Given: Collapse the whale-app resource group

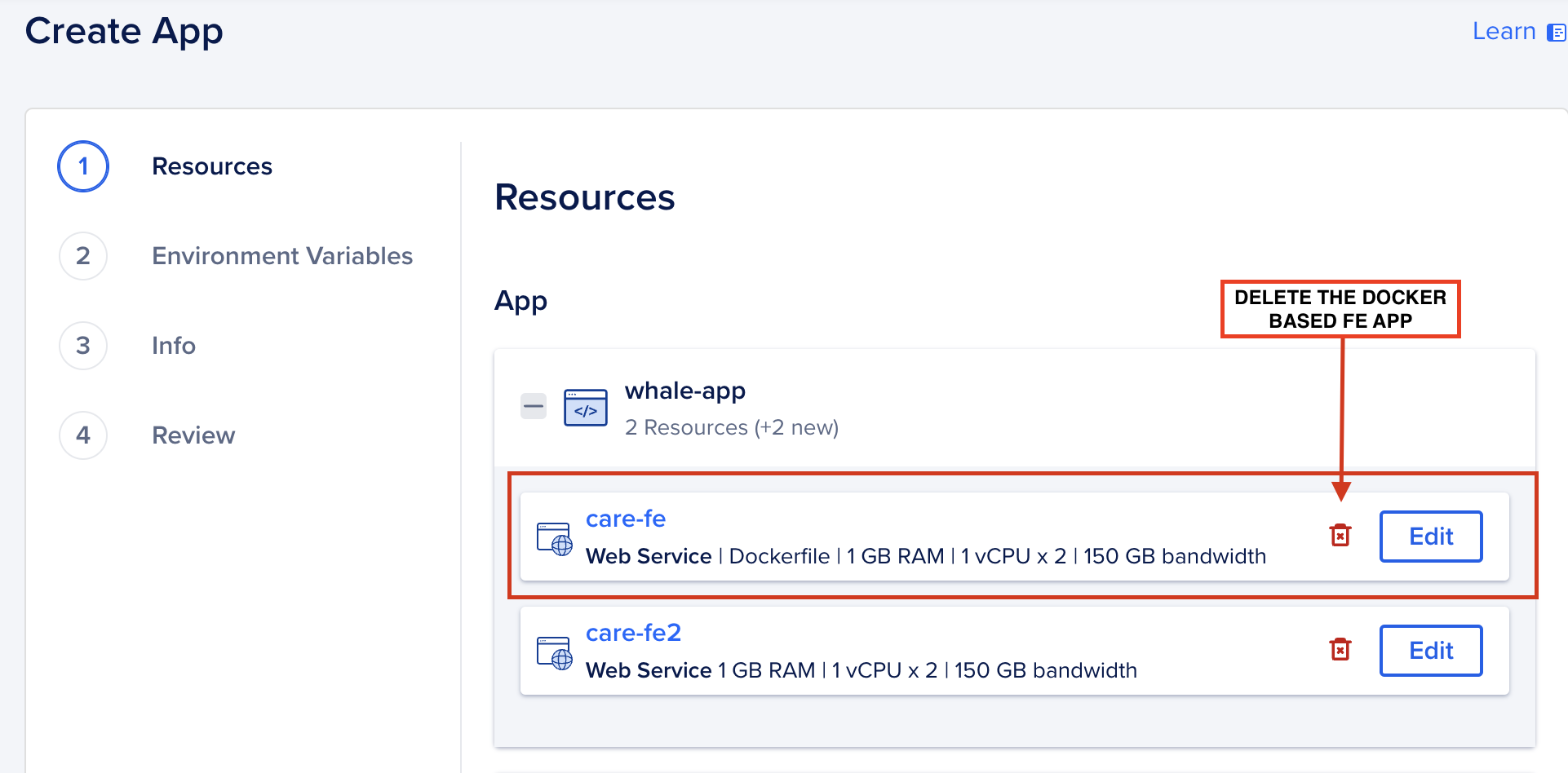Looking at the screenshot, I should tap(534, 406).
